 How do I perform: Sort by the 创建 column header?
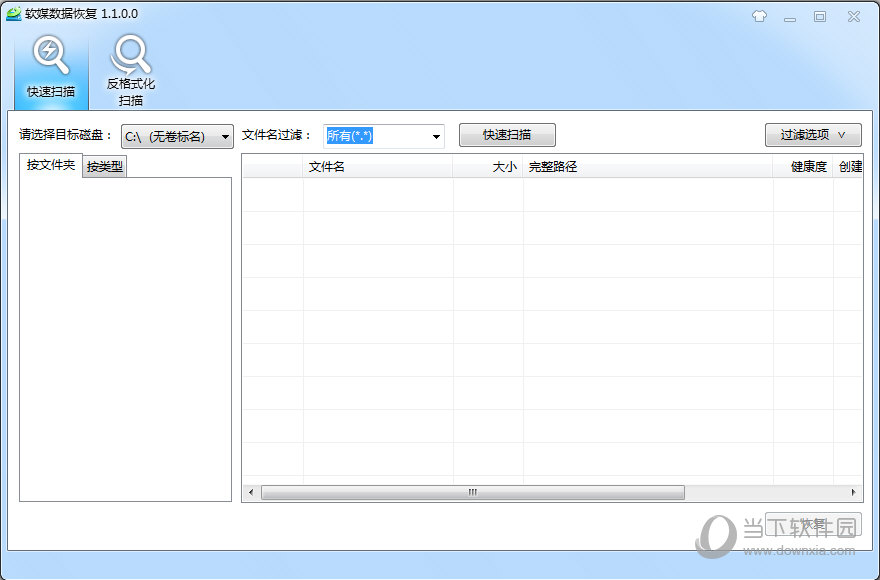pos(848,167)
